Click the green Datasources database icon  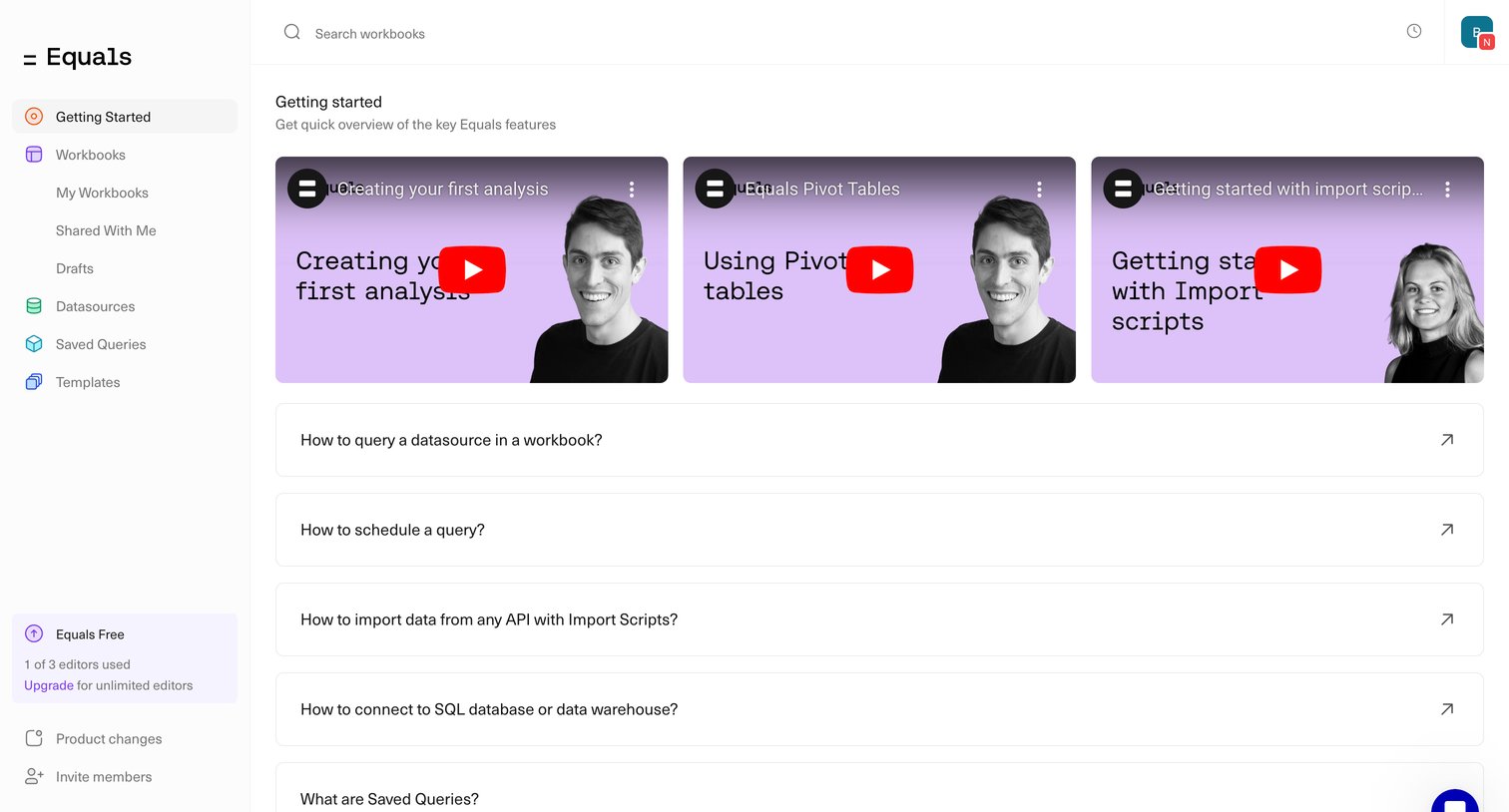click(x=34, y=306)
